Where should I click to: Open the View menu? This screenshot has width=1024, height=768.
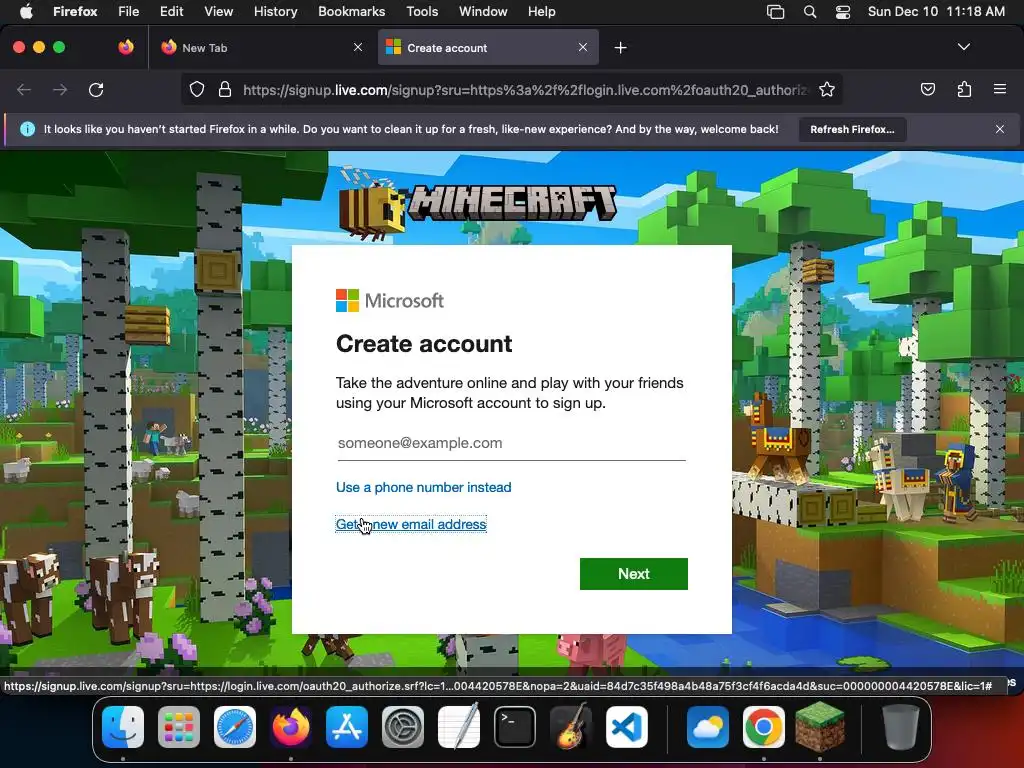coord(218,11)
